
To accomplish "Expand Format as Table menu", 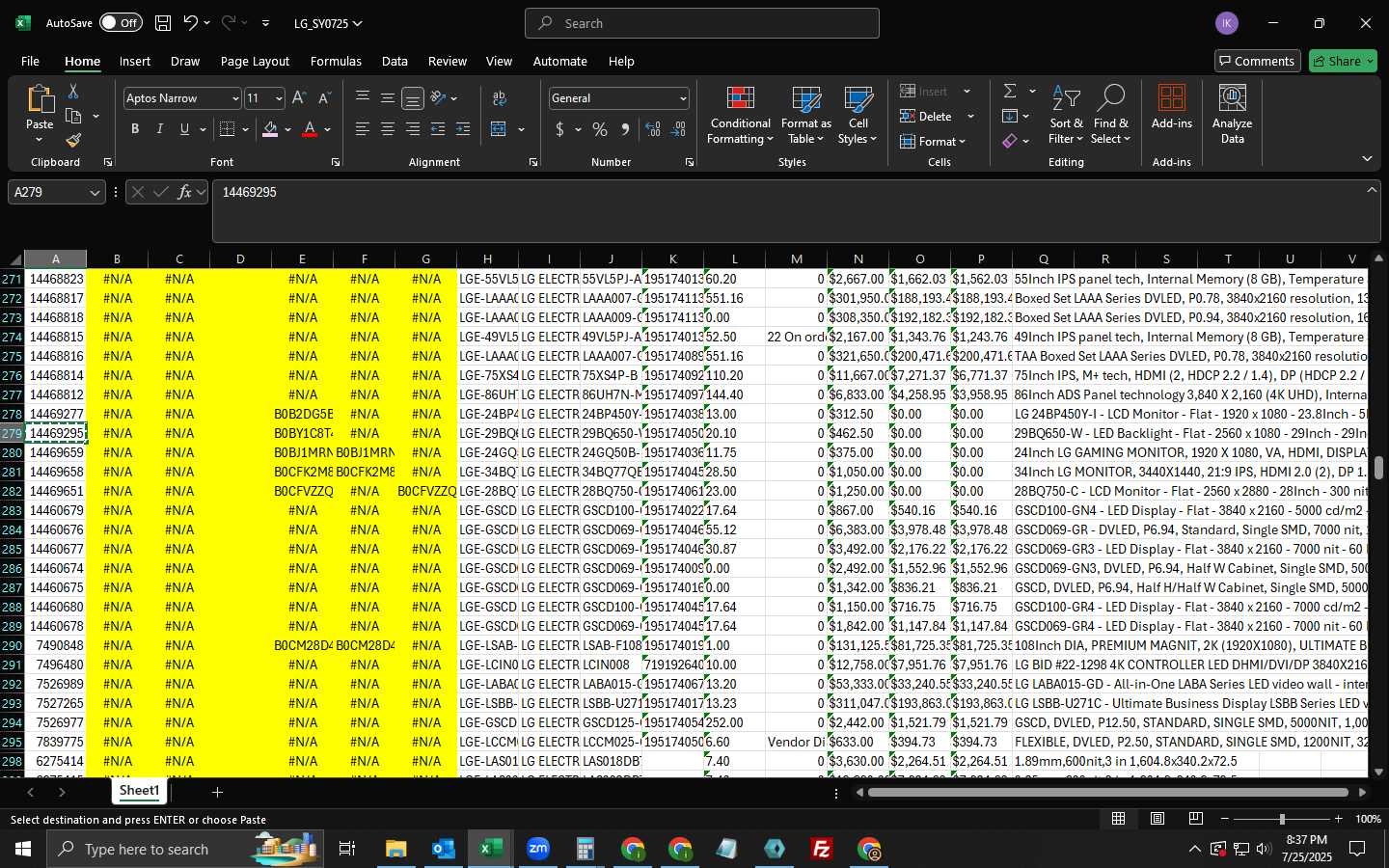I will point(805,115).
